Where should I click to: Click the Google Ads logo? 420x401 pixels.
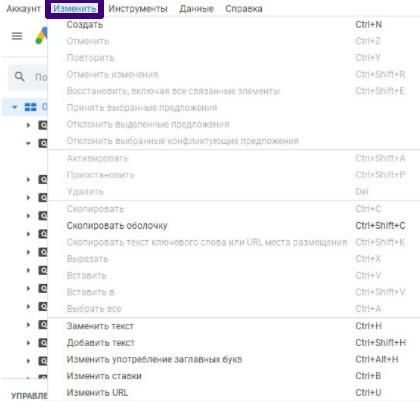click(x=41, y=36)
